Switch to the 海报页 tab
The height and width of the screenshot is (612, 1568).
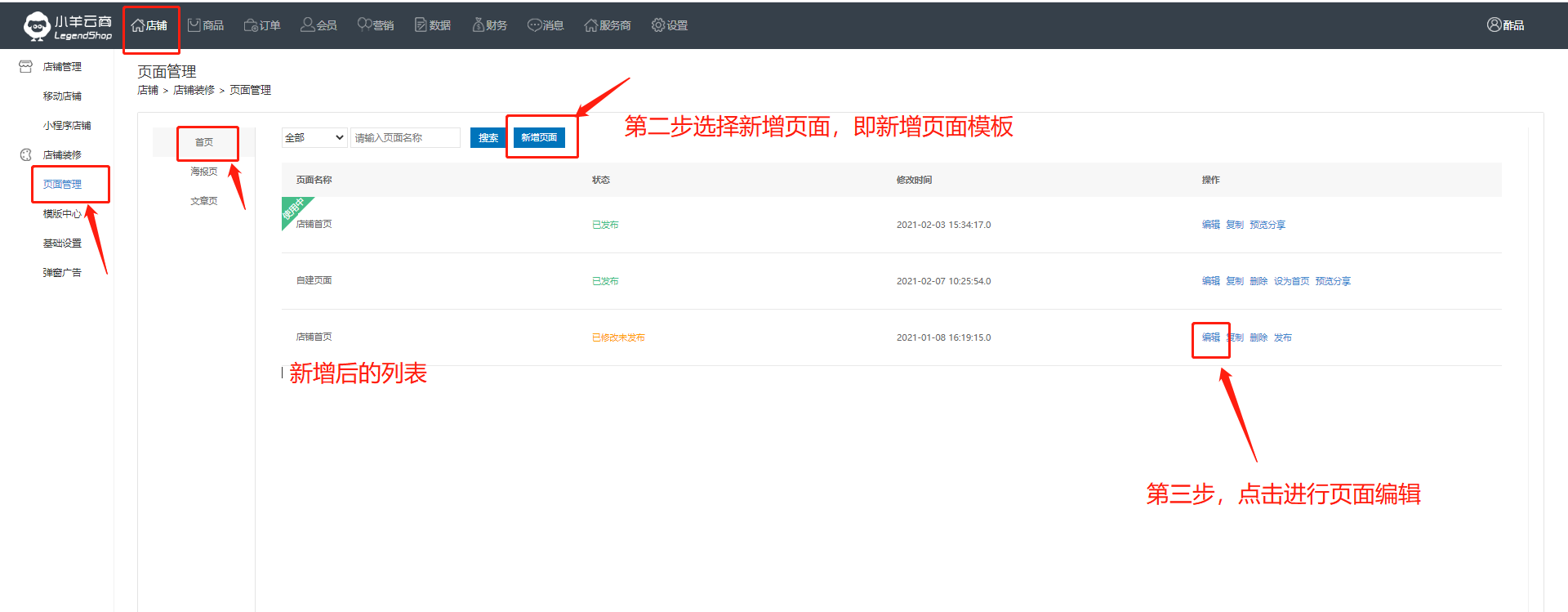(204, 172)
